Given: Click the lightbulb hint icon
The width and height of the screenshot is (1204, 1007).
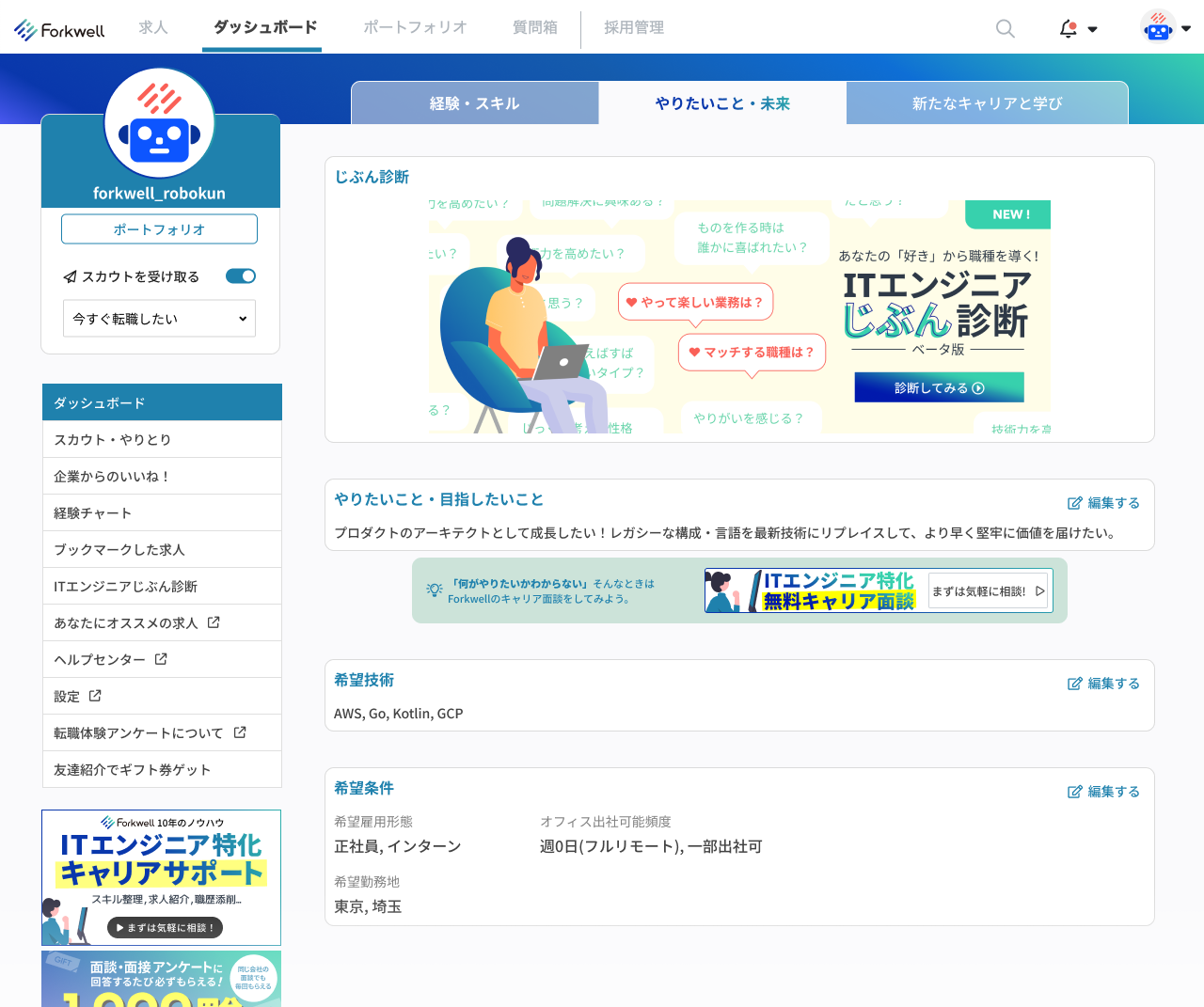Looking at the screenshot, I should coord(434,590).
